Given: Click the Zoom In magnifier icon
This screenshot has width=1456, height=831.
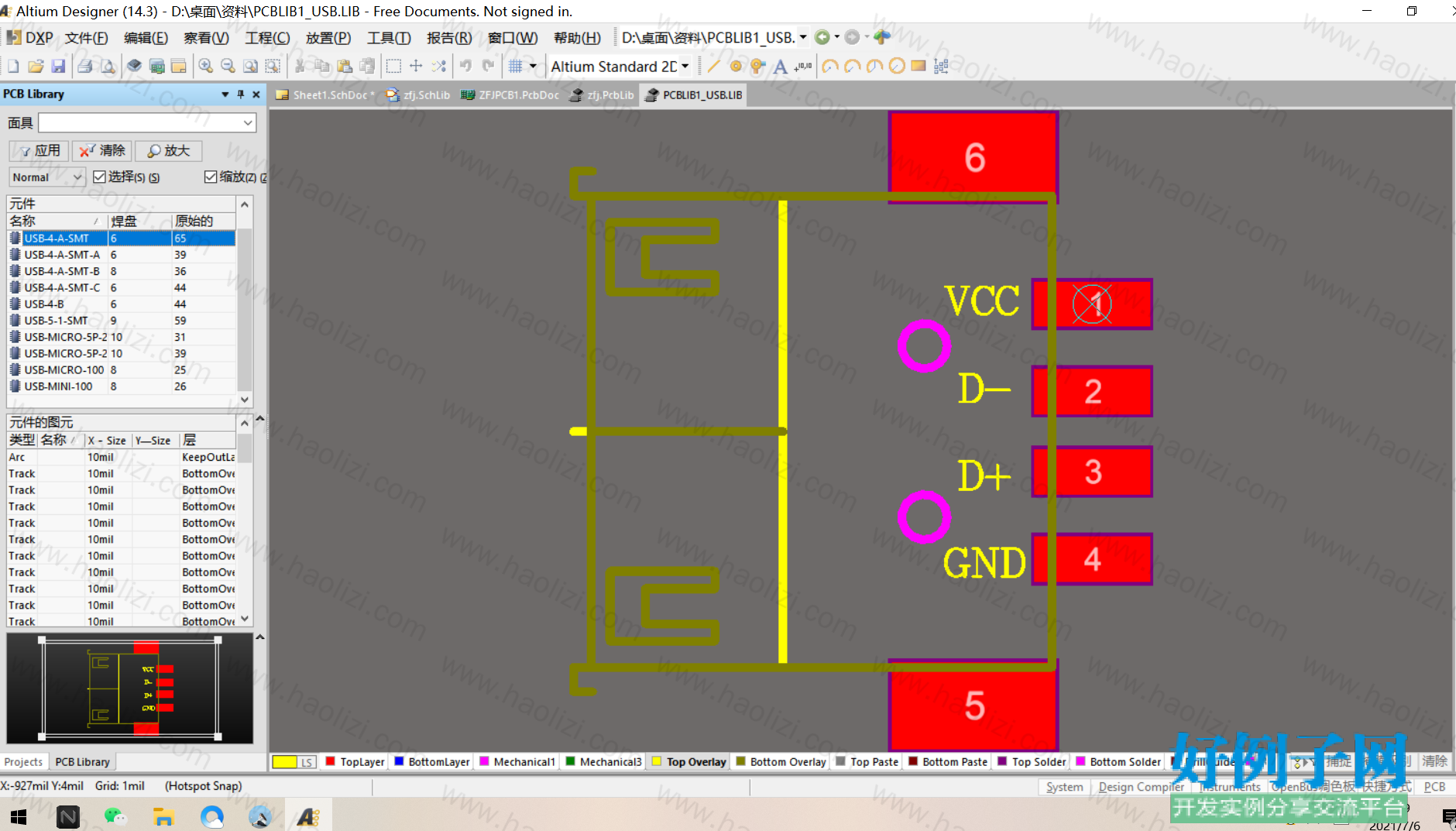Looking at the screenshot, I should click(x=205, y=67).
